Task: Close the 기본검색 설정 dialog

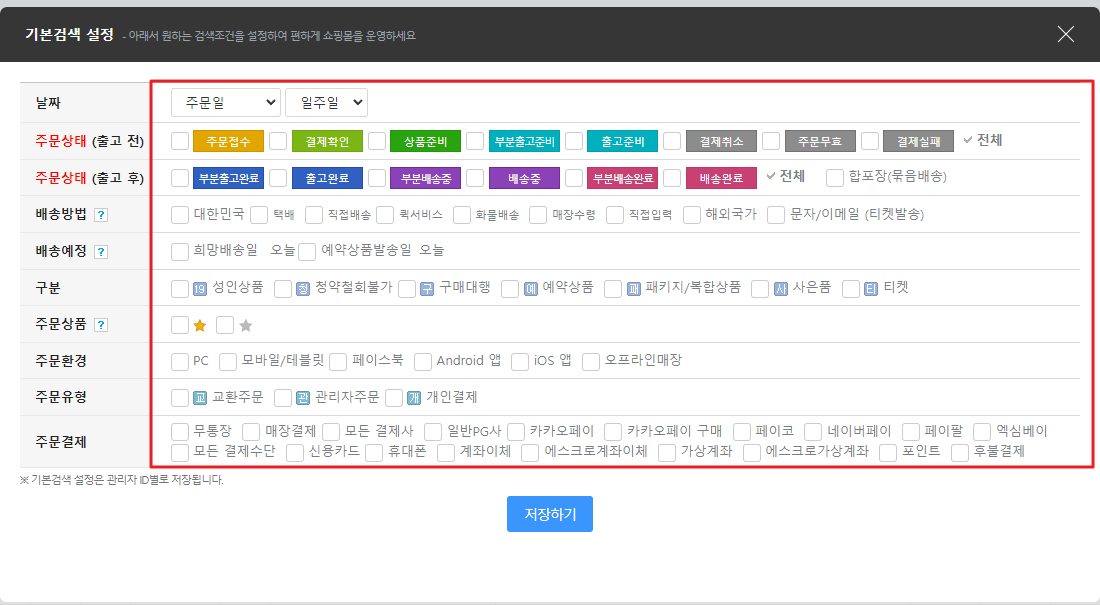Action: (1066, 34)
